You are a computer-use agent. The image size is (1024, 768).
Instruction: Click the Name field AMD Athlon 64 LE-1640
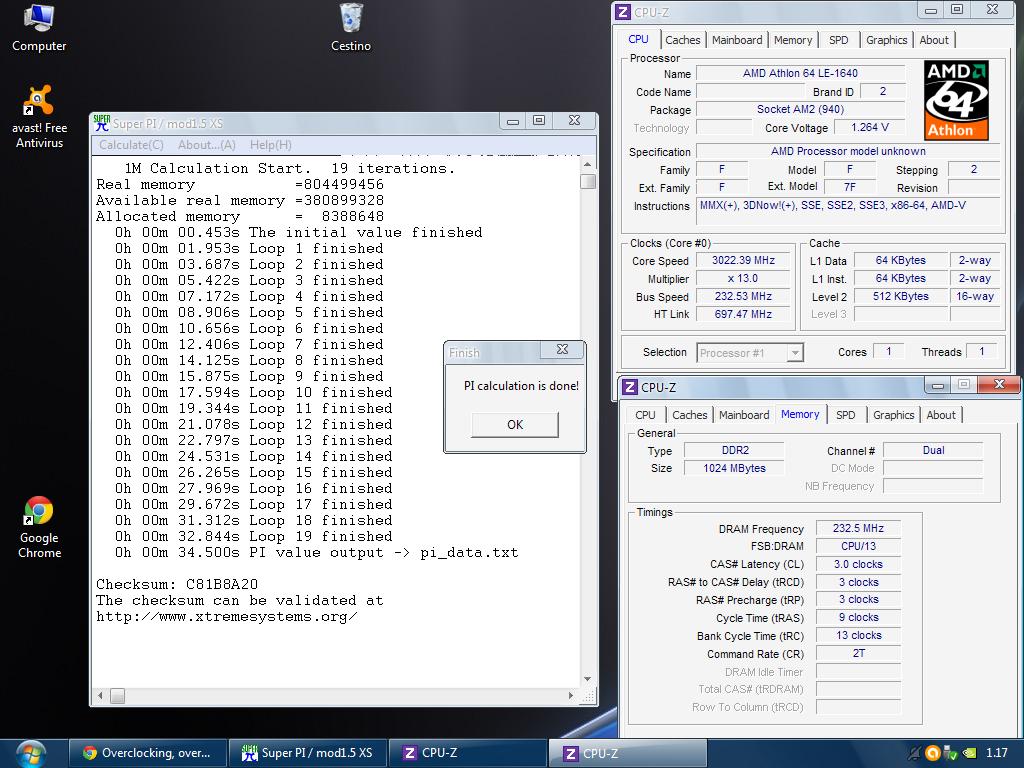pos(801,73)
